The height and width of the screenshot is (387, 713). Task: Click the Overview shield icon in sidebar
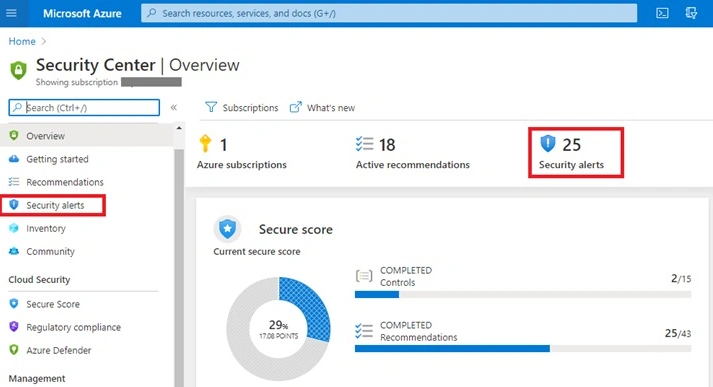click(14, 135)
